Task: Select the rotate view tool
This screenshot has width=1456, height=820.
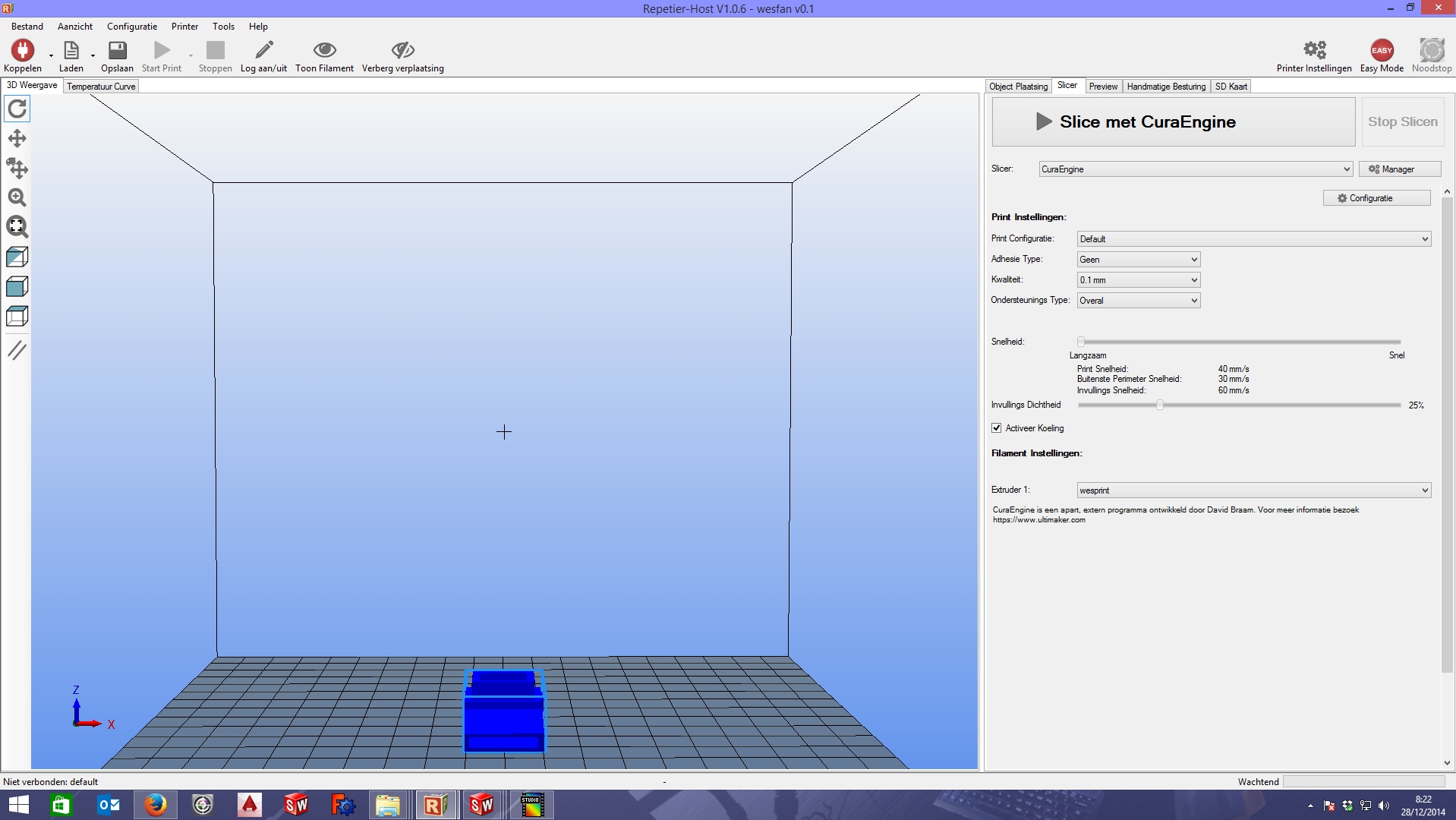Action: (x=17, y=109)
